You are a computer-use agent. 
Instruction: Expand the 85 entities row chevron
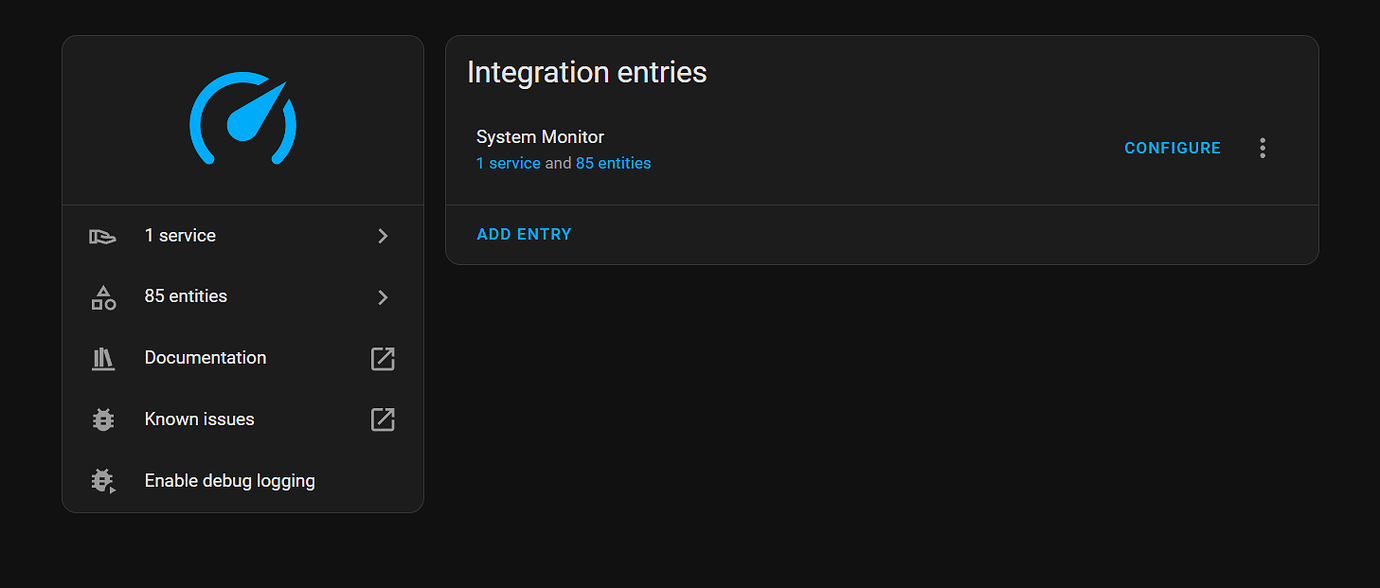tap(382, 296)
